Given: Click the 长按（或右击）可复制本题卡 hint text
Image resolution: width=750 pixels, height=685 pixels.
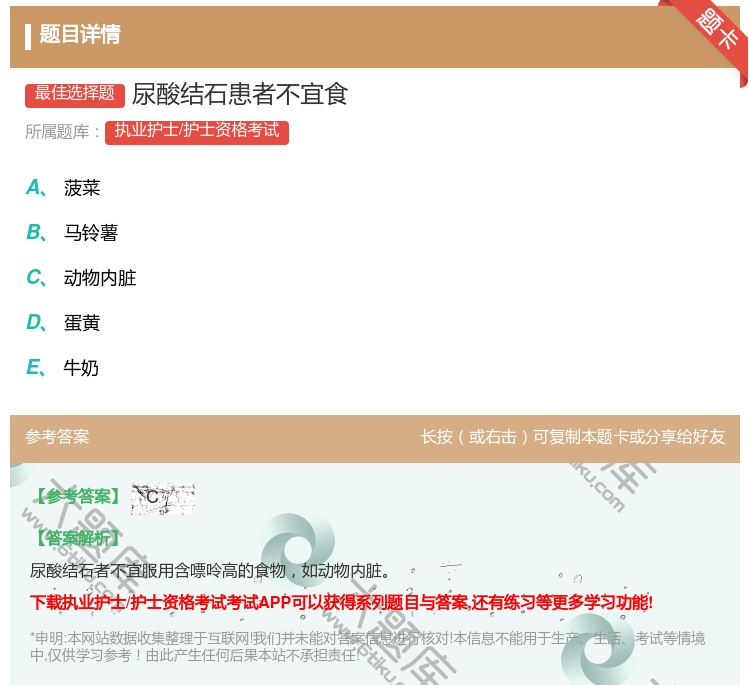Looking at the screenshot, I should [x=573, y=437].
